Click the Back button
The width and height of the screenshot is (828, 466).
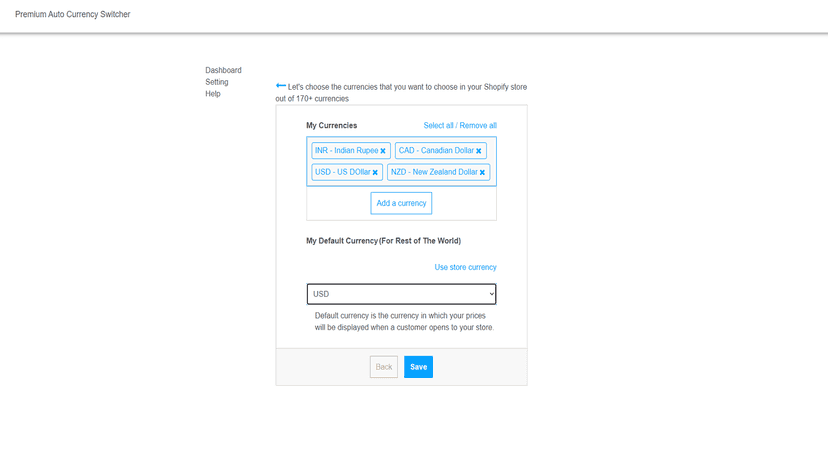[384, 367]
